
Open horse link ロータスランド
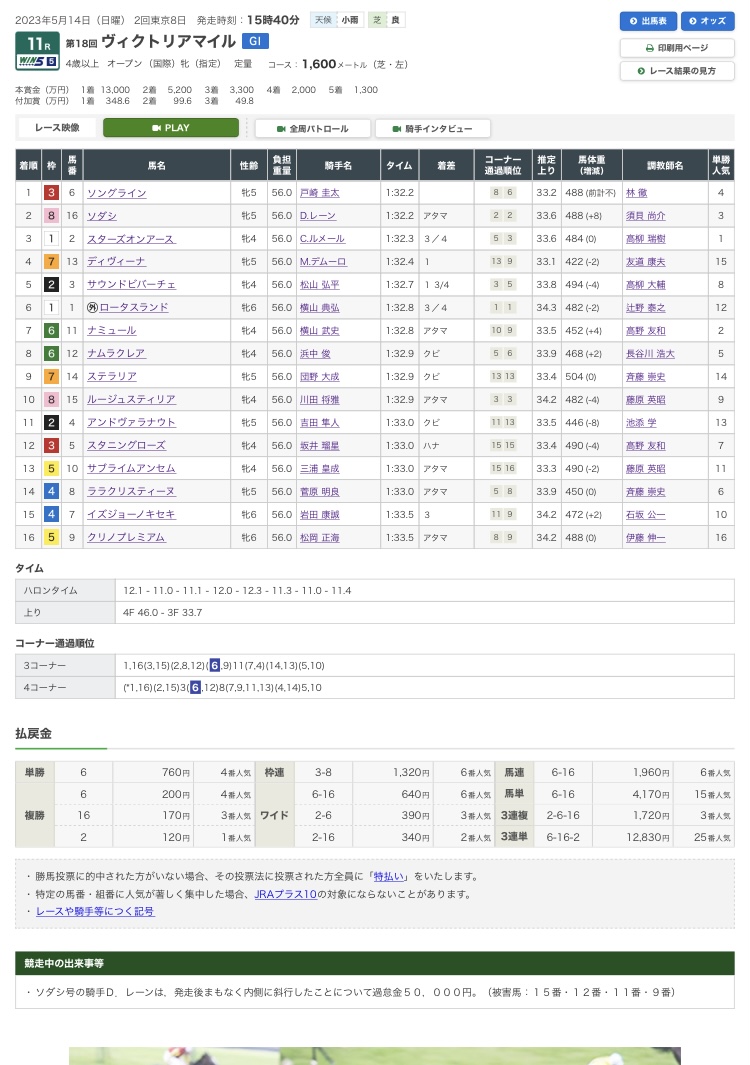tap(133, 308)
